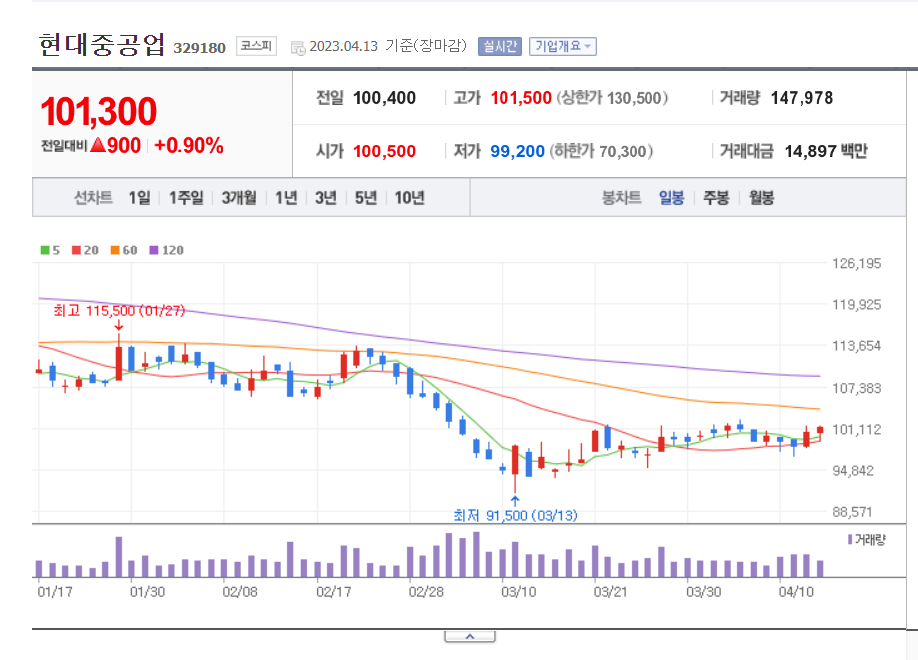The width and height of the screenshot is (918, 660).
Task: Click the orange 60-day moving average legend swatch
Action: pyautogui.click(x=115, y=250)
